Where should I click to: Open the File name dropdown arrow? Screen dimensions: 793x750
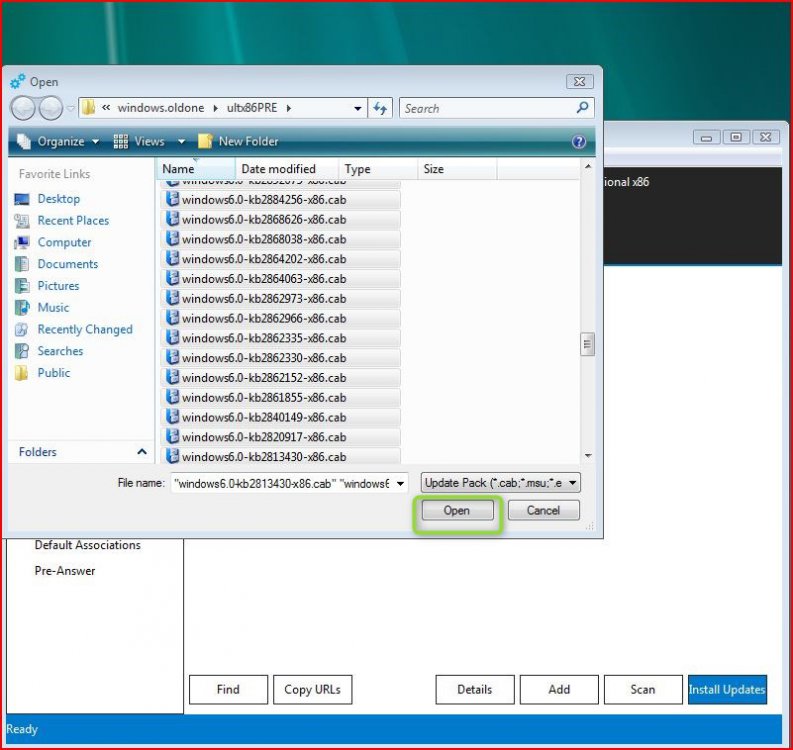click(400, 483)
